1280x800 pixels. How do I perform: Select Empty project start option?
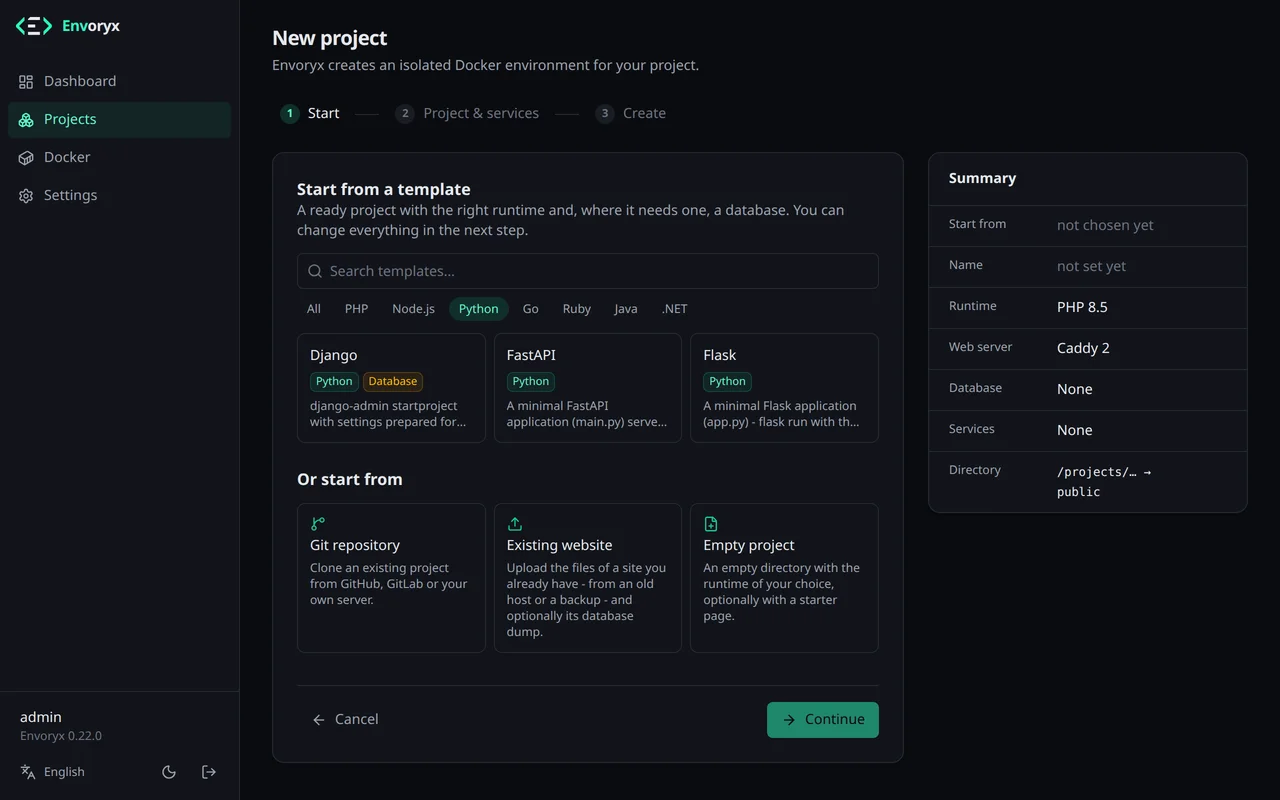(784, 578)
